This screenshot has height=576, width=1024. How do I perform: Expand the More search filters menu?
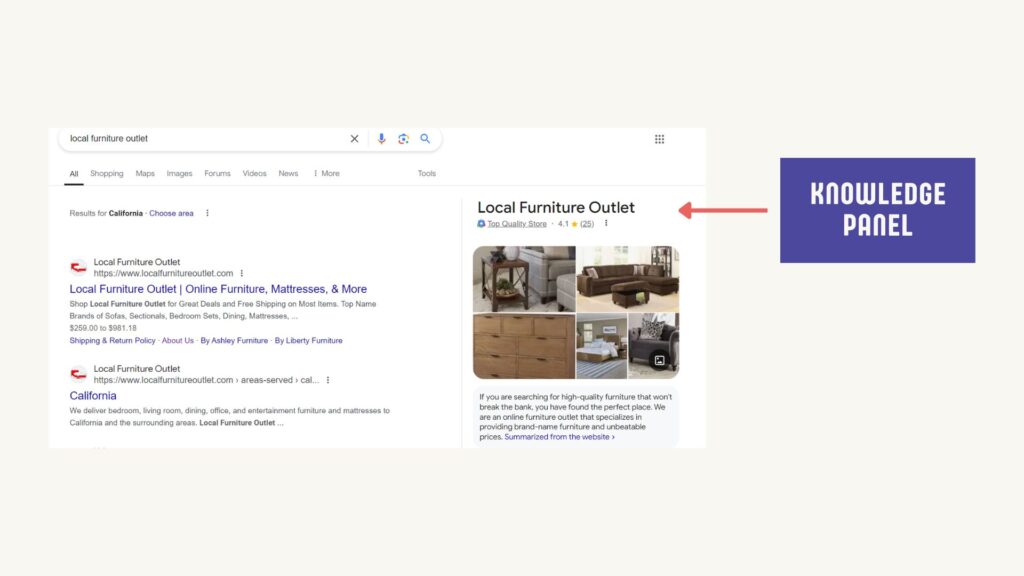pos(327,174)
